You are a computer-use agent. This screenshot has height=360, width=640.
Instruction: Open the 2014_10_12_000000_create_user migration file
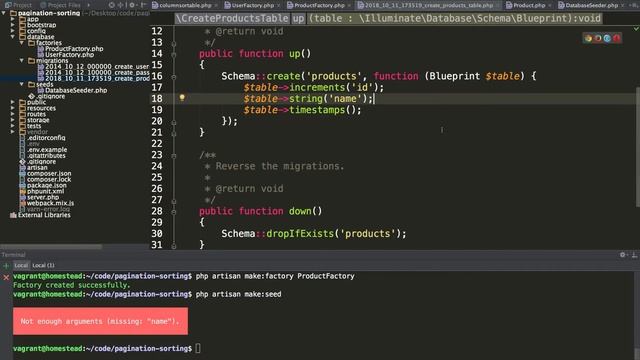pyautogui.click(x=97, y=67)
